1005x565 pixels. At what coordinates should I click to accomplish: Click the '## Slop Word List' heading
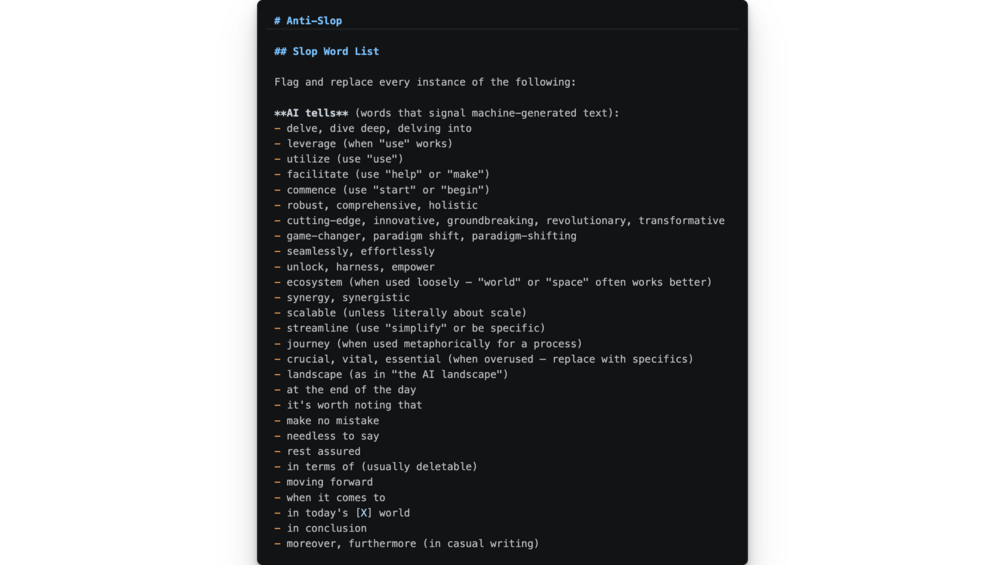[x=326, y=51]
